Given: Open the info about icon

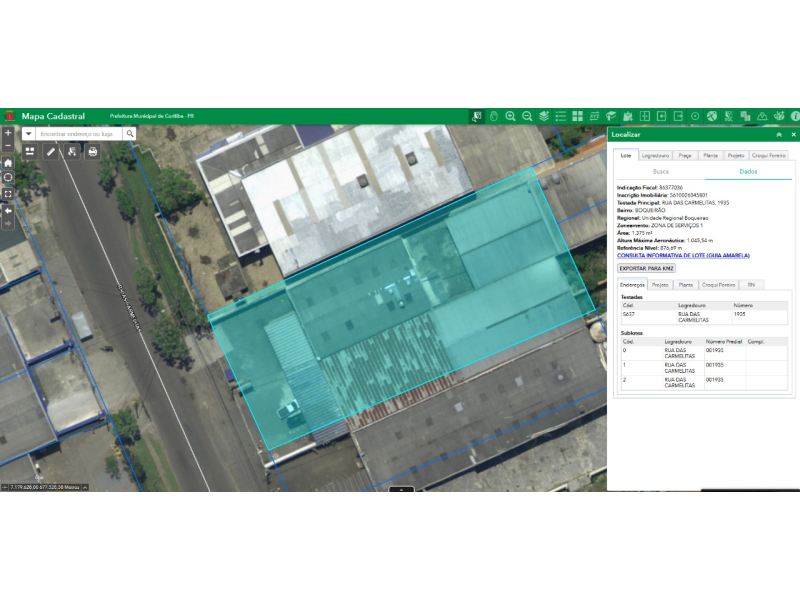Looking at the screenshot, I should [795, 116].
